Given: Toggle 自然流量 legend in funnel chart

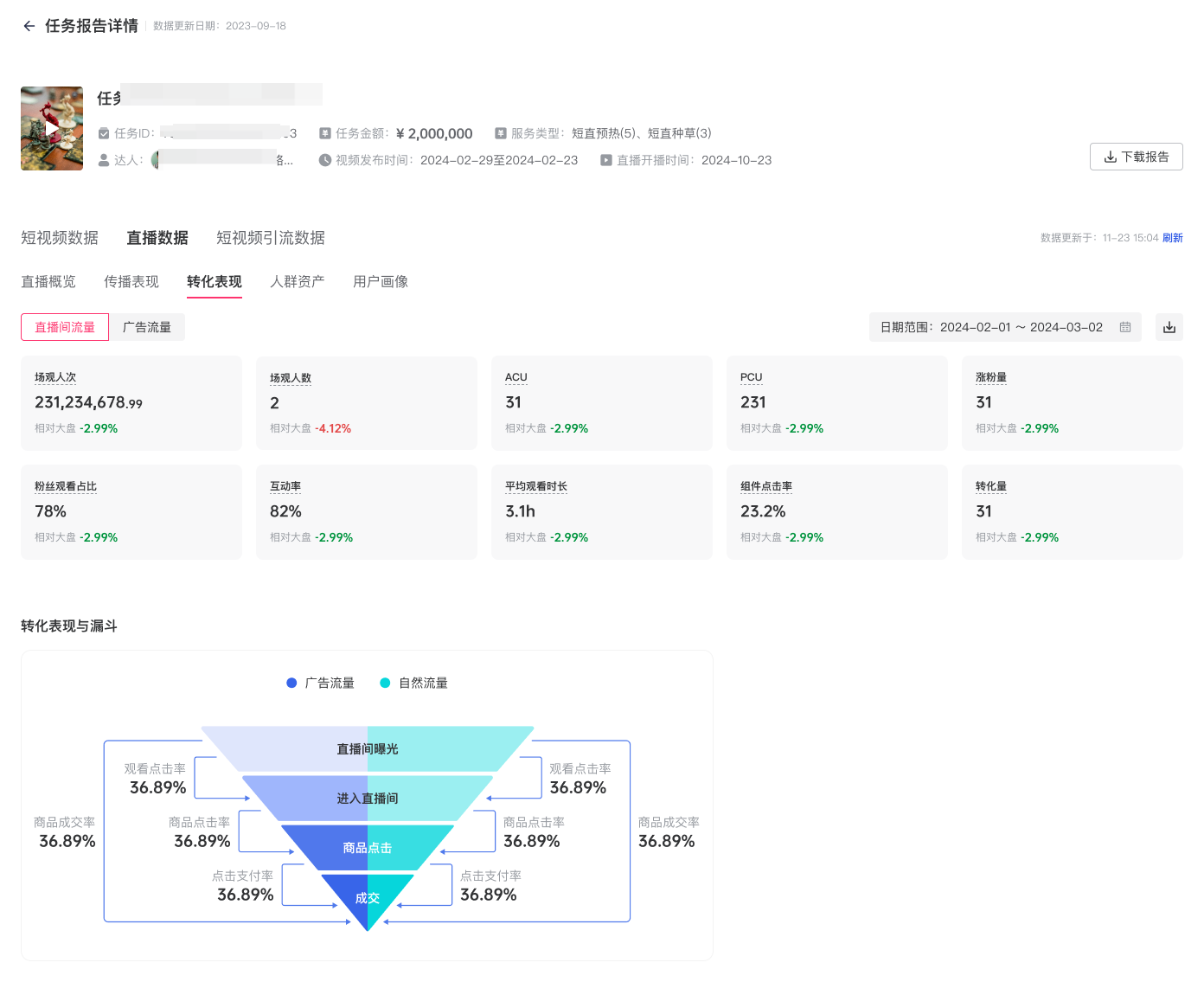Looking at the screenshot, I should (414, 684).
